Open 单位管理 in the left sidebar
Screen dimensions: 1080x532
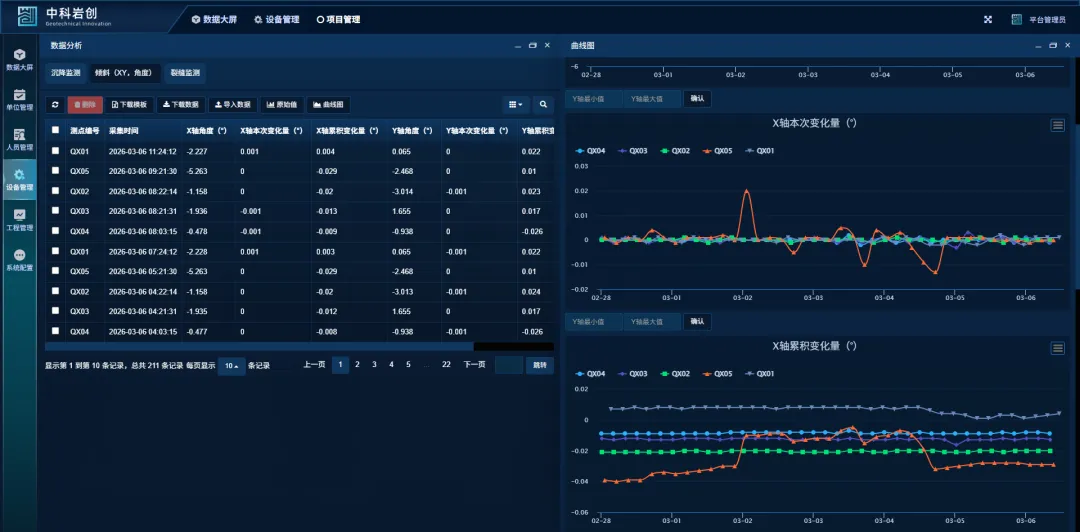click(19, 100)
